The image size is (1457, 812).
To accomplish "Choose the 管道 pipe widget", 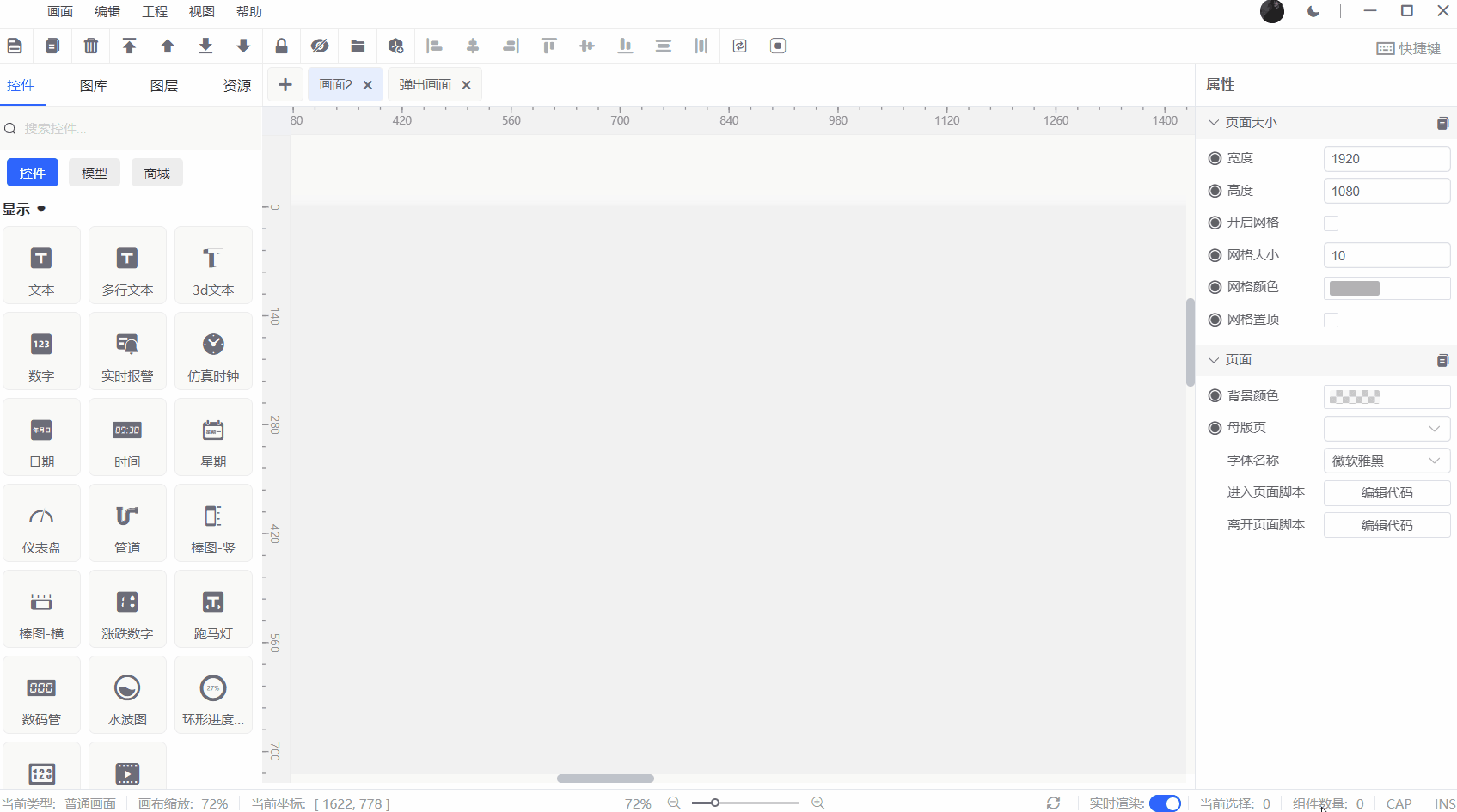I will pyautogui.click(x=127, y=523).
